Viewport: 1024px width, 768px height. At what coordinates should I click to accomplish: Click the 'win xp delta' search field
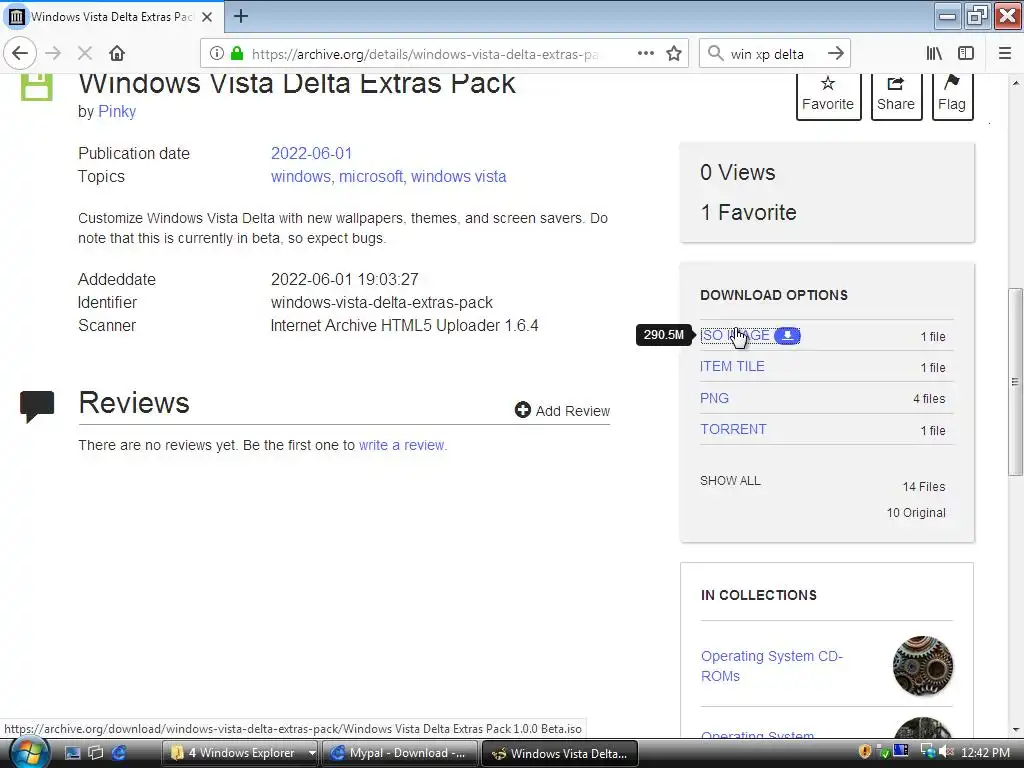[767, 54]
